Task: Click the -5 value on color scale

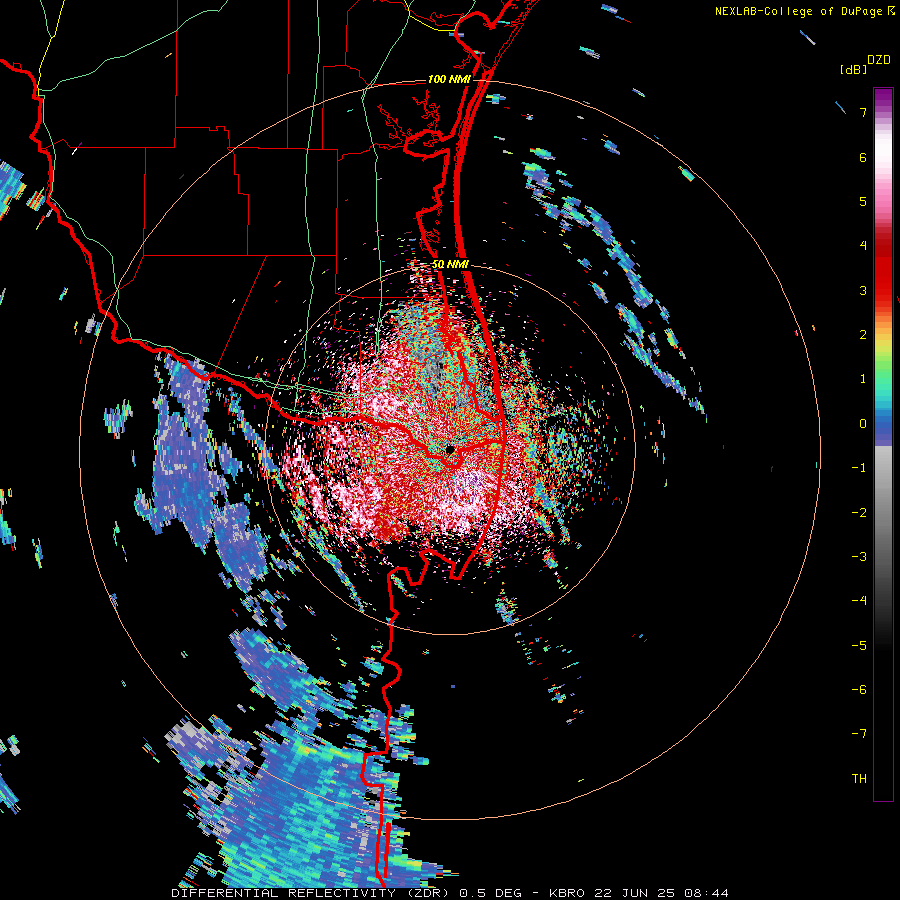Action: pyautogui.click(x=859, y=645)
